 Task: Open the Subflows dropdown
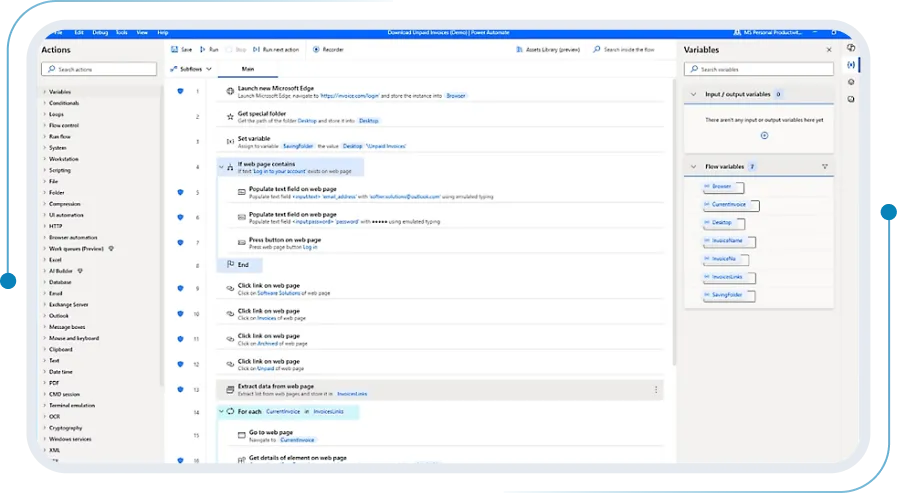click(191, 69)
